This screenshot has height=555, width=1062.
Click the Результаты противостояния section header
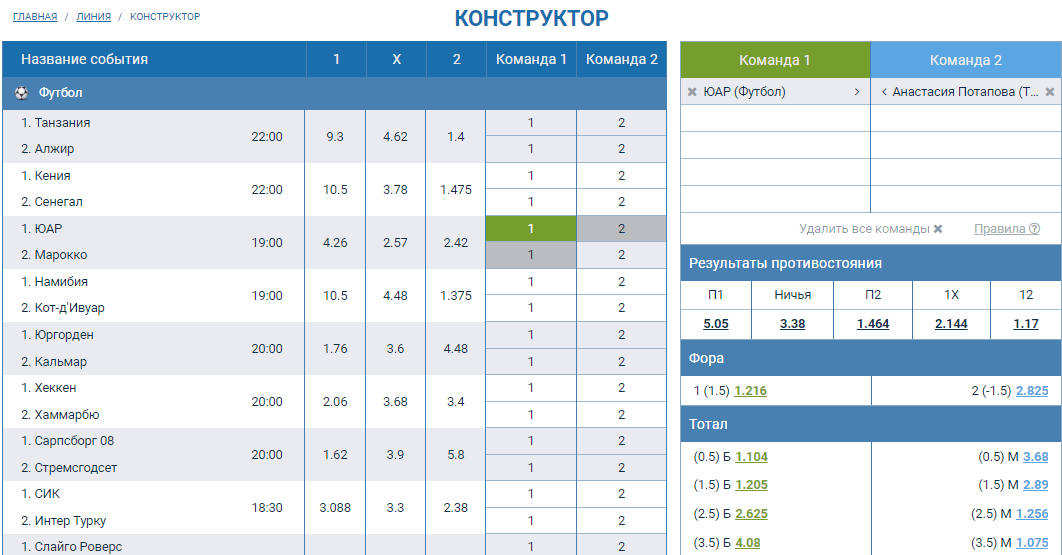871,264
